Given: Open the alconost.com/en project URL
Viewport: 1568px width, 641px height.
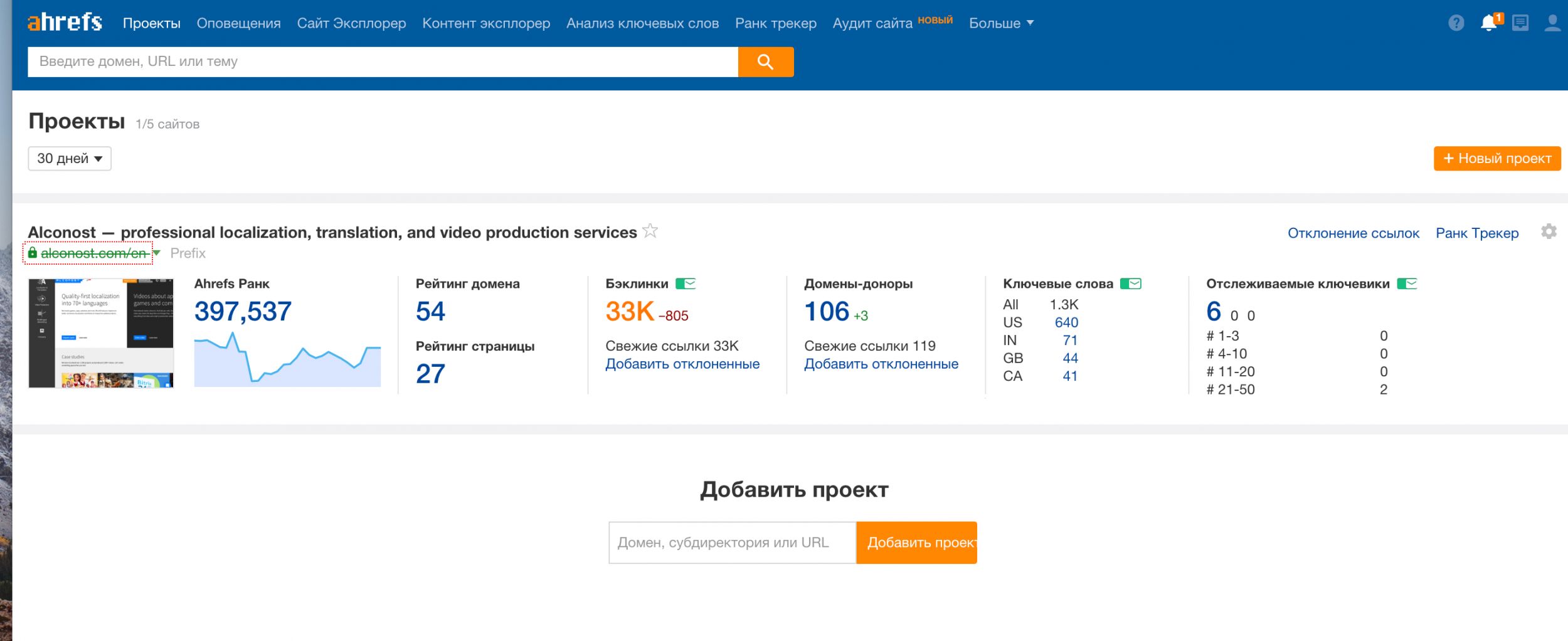Looking at the screenshot, I should [93, 253].
